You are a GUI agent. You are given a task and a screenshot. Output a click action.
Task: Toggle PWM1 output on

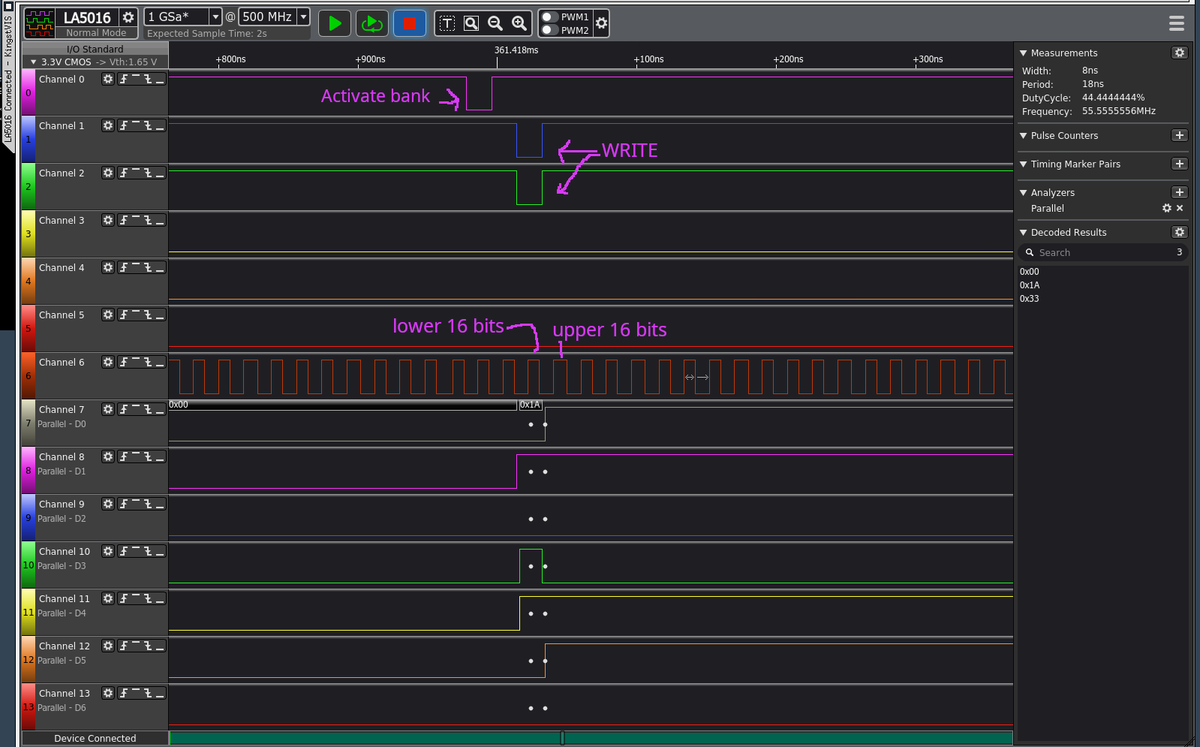[x=548, y=16]
